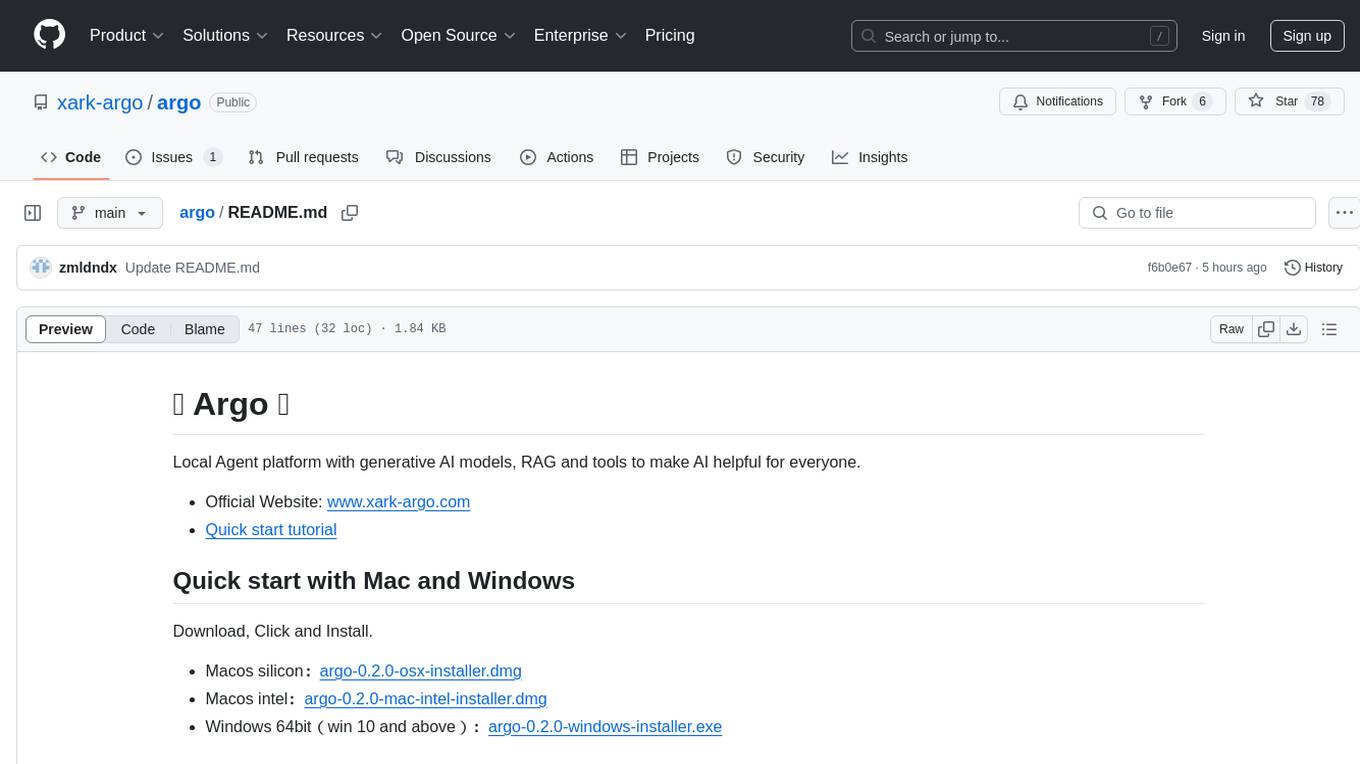1360x764 pixels.
Task: Expand the Resources menu
Action: [x=334, y=35]
